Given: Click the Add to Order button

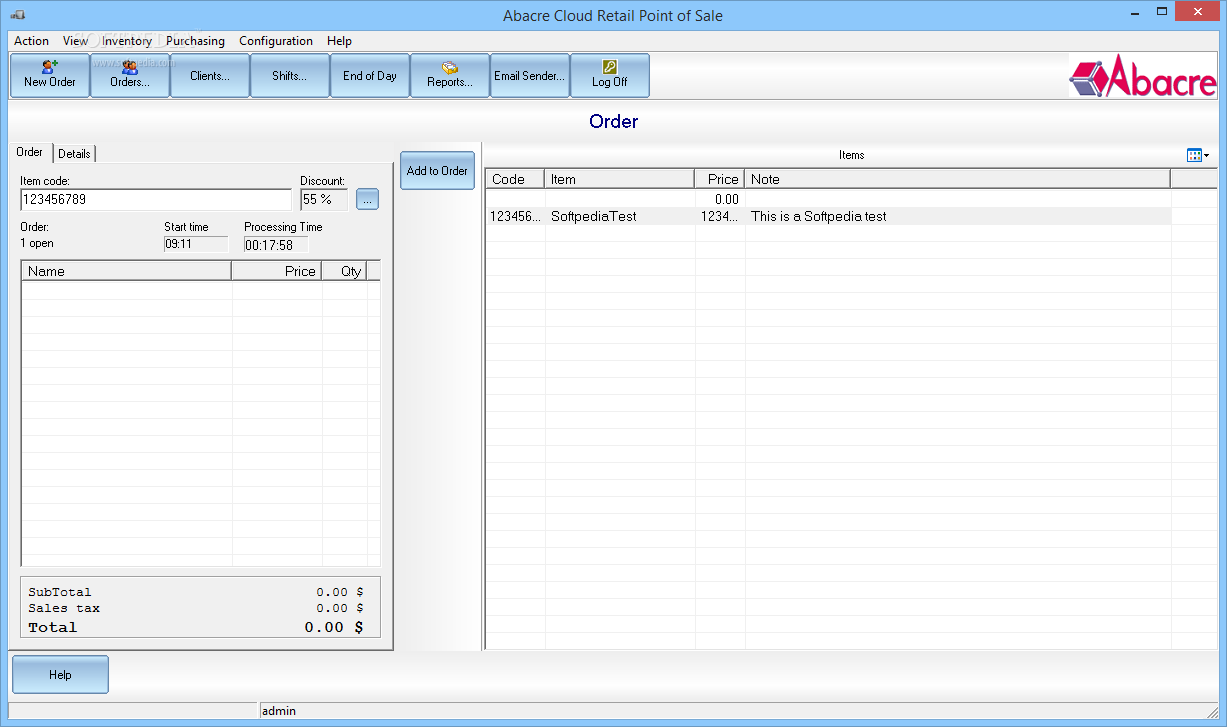Looking at the screenshot, I should (x=437, y=171).
